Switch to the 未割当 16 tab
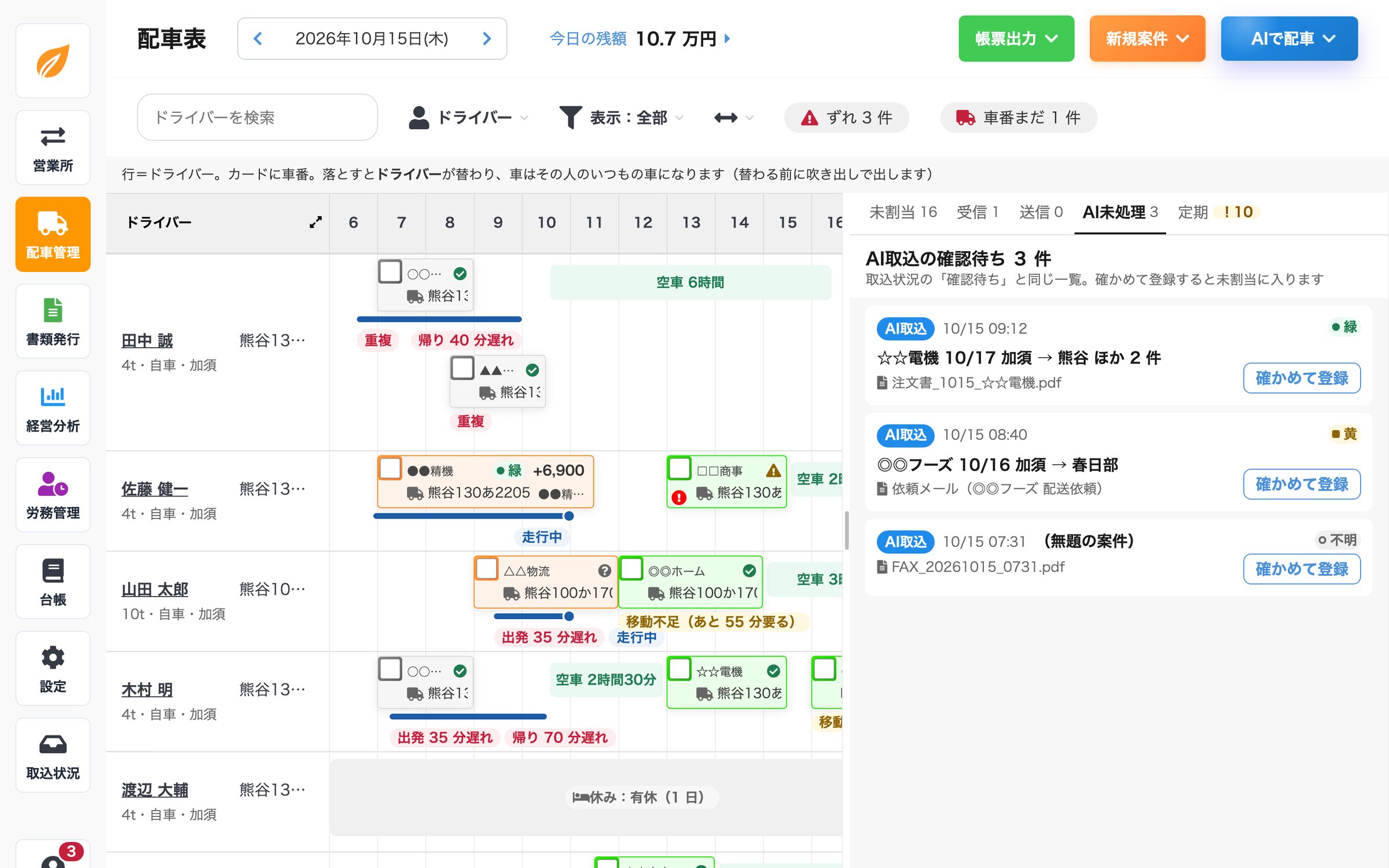Screen dimensions: 1389x868 [x=903, y=212]
